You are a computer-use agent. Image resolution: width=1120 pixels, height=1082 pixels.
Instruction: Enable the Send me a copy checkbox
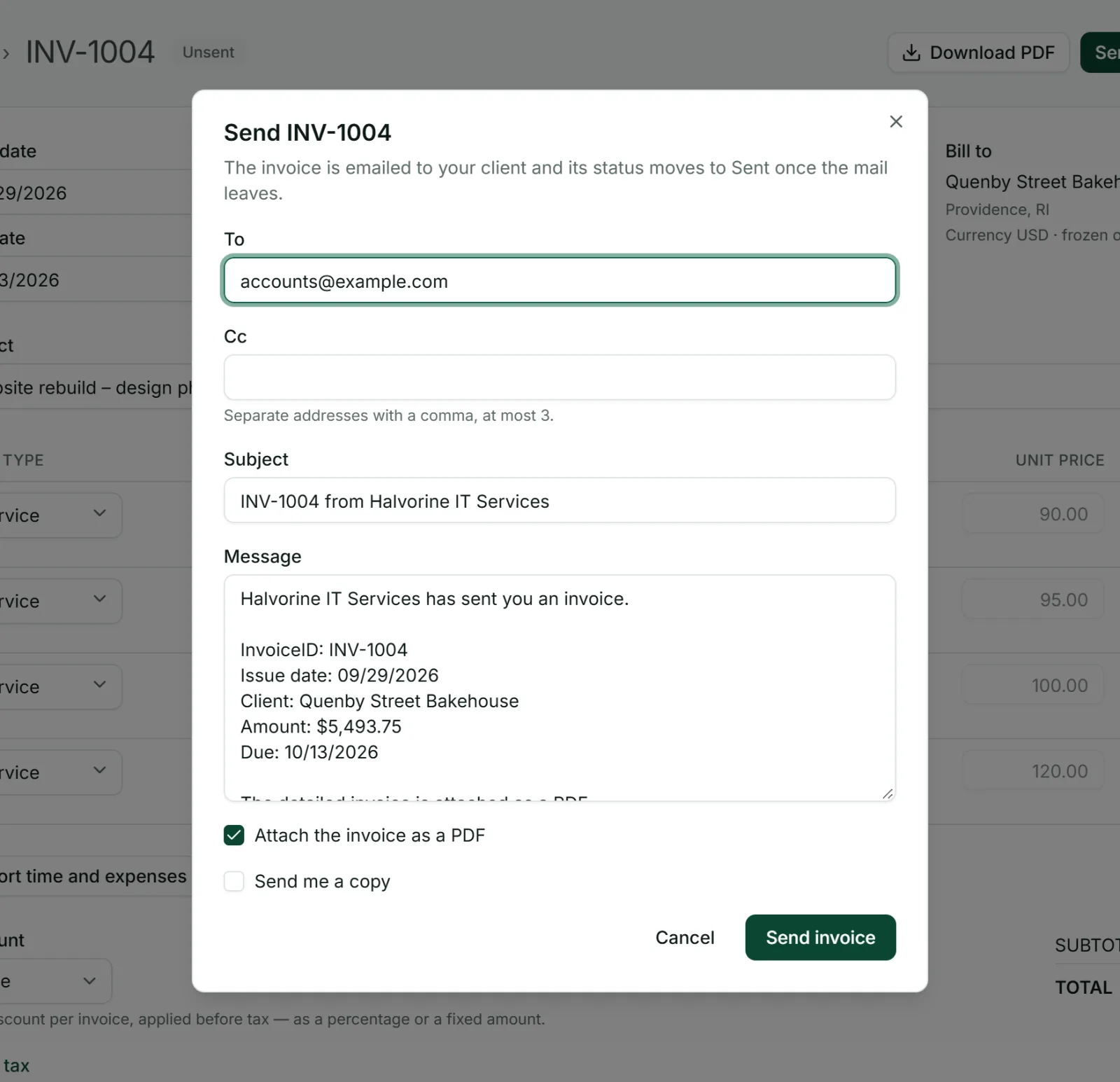coord(234,881)
